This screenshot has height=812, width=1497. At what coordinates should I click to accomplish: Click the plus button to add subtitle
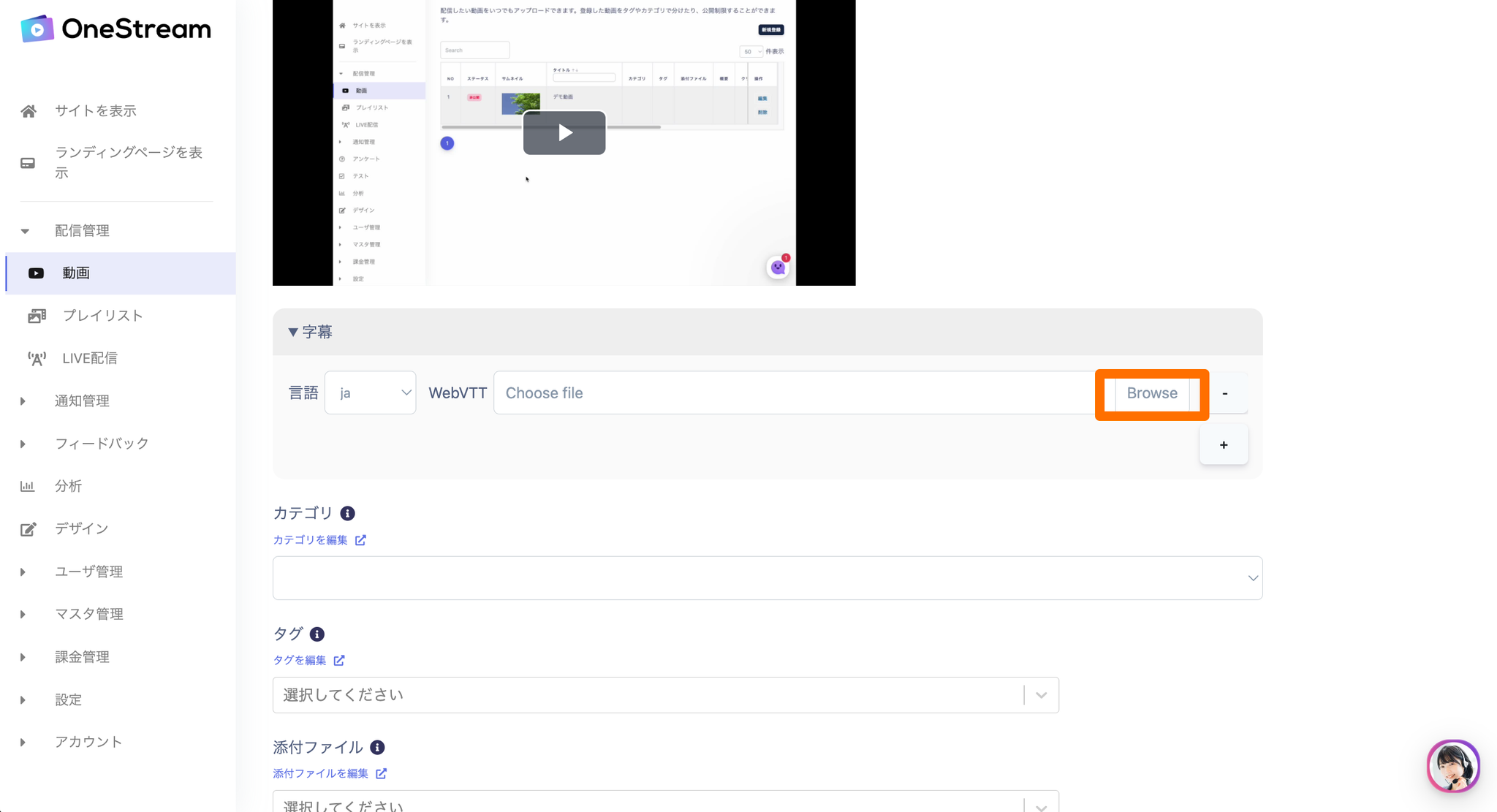(1223, 445)
